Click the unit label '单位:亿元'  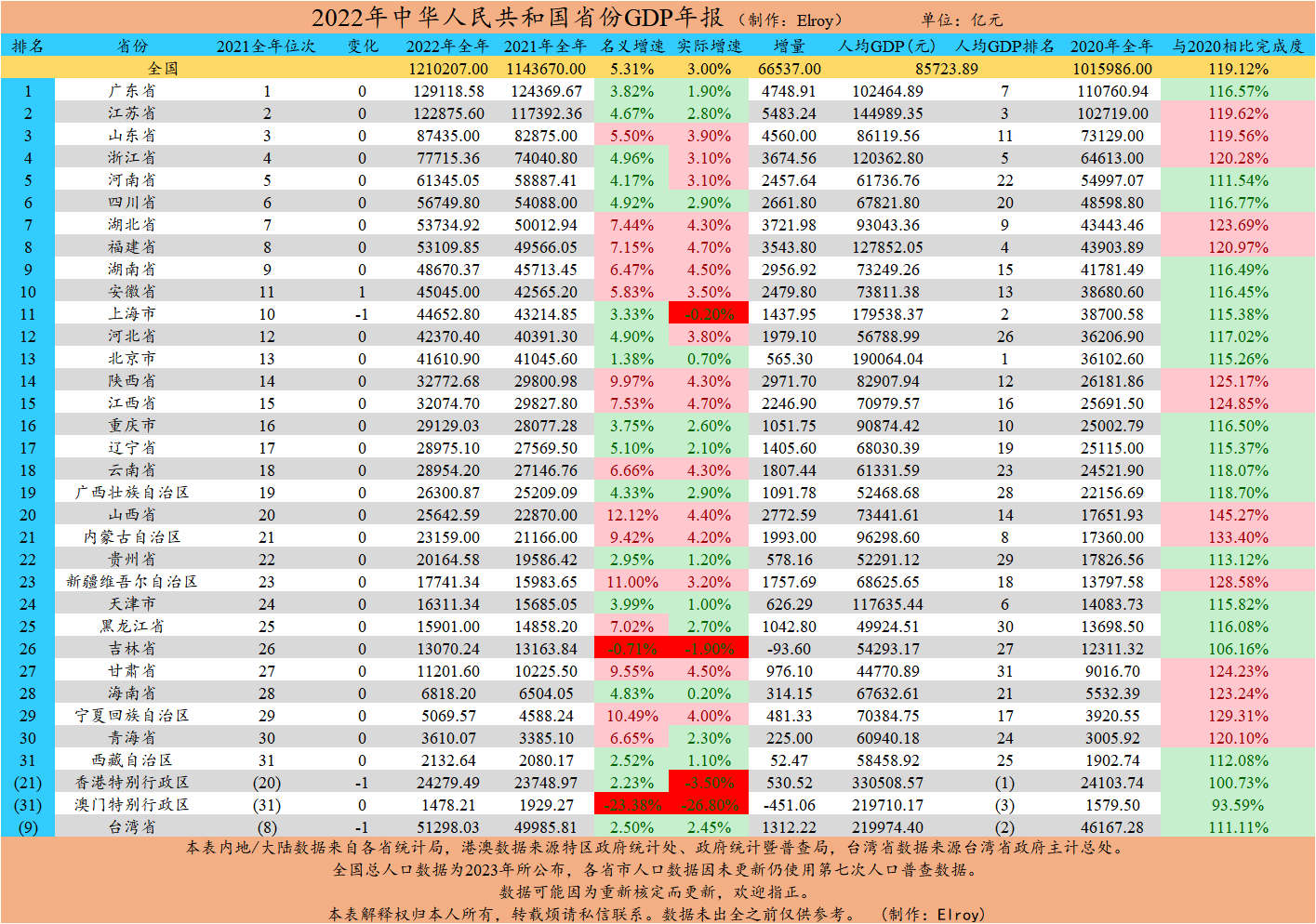click(963, 20)
